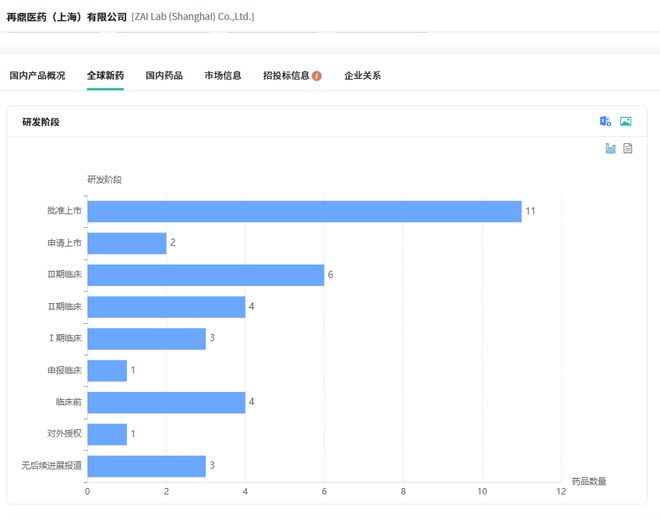
Task: Click the 研发阶段 y-axis title above chart
Action: click(104, 180)
